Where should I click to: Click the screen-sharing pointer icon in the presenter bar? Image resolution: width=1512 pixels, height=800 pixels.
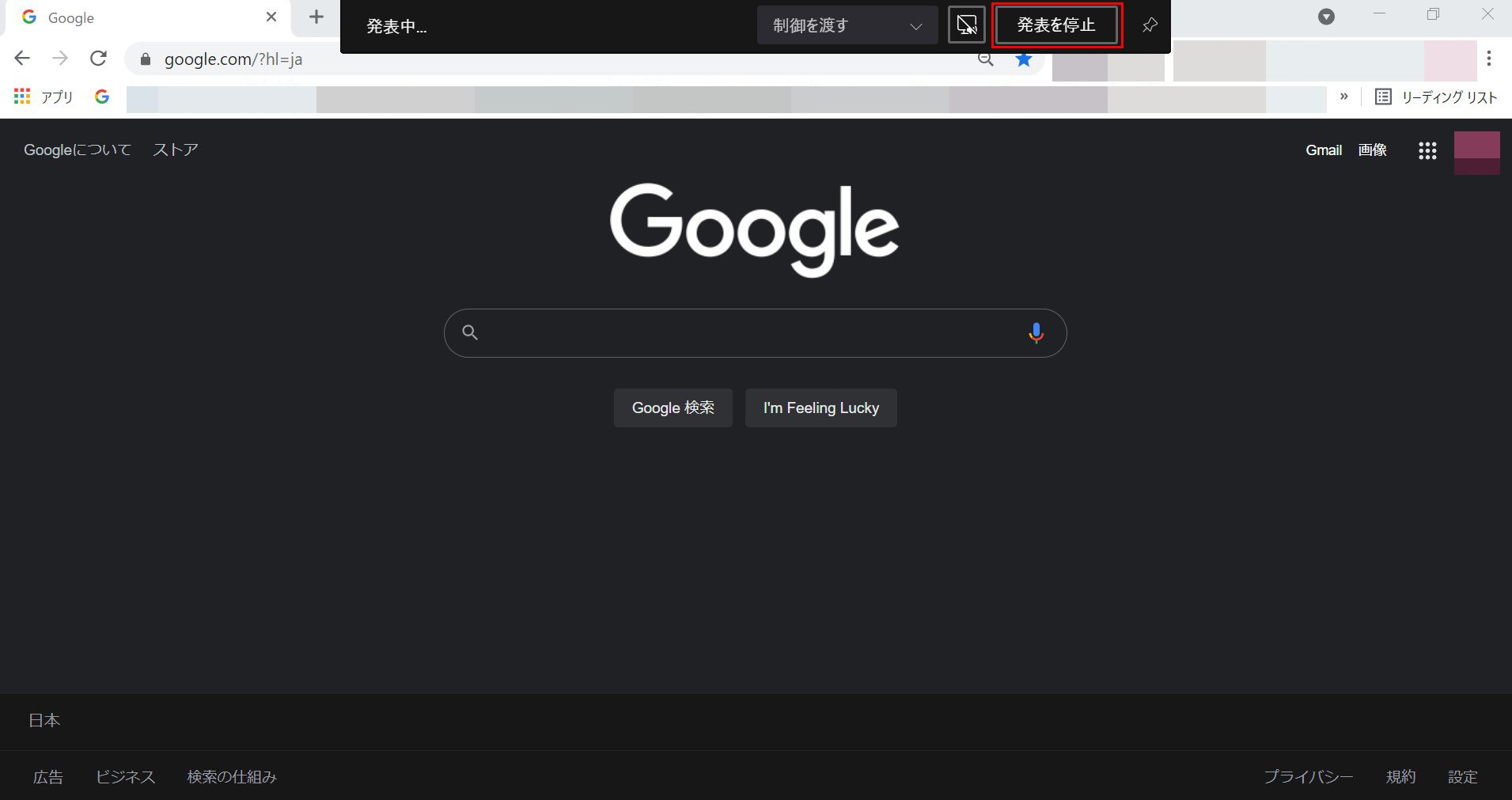[x=967, y=25]
